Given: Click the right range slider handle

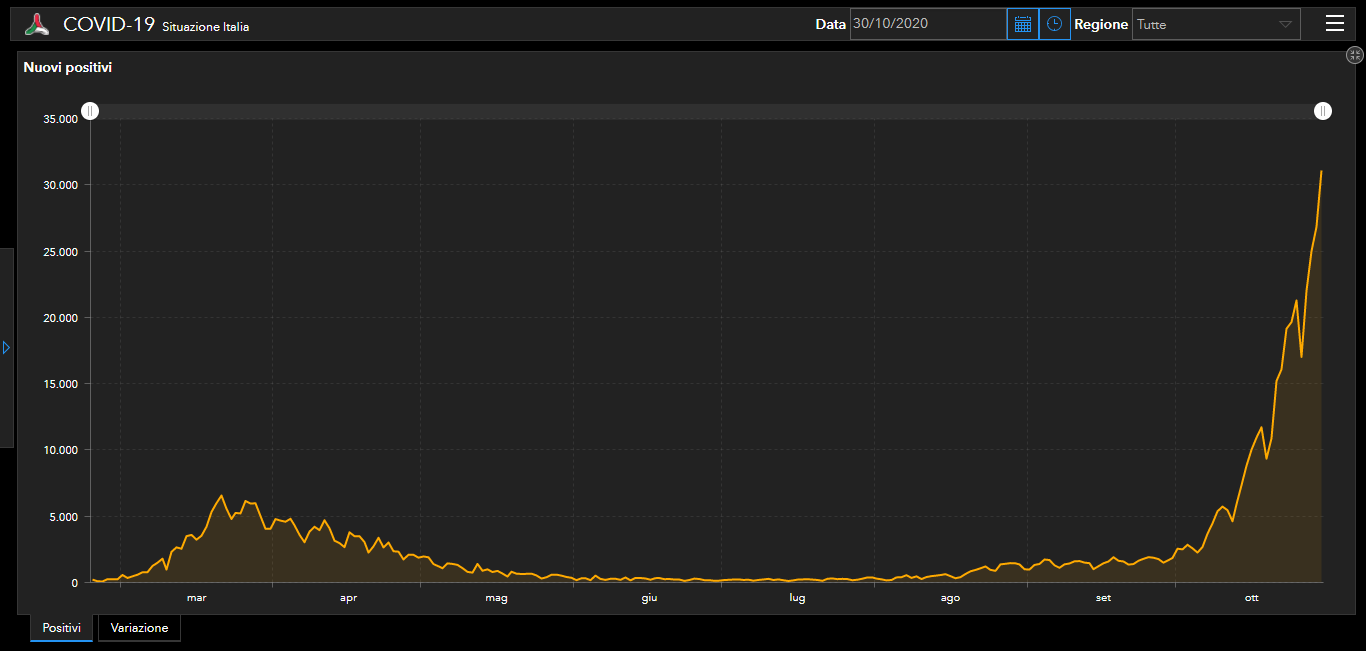Looking at the screenshot, I should coord(1323,111).
